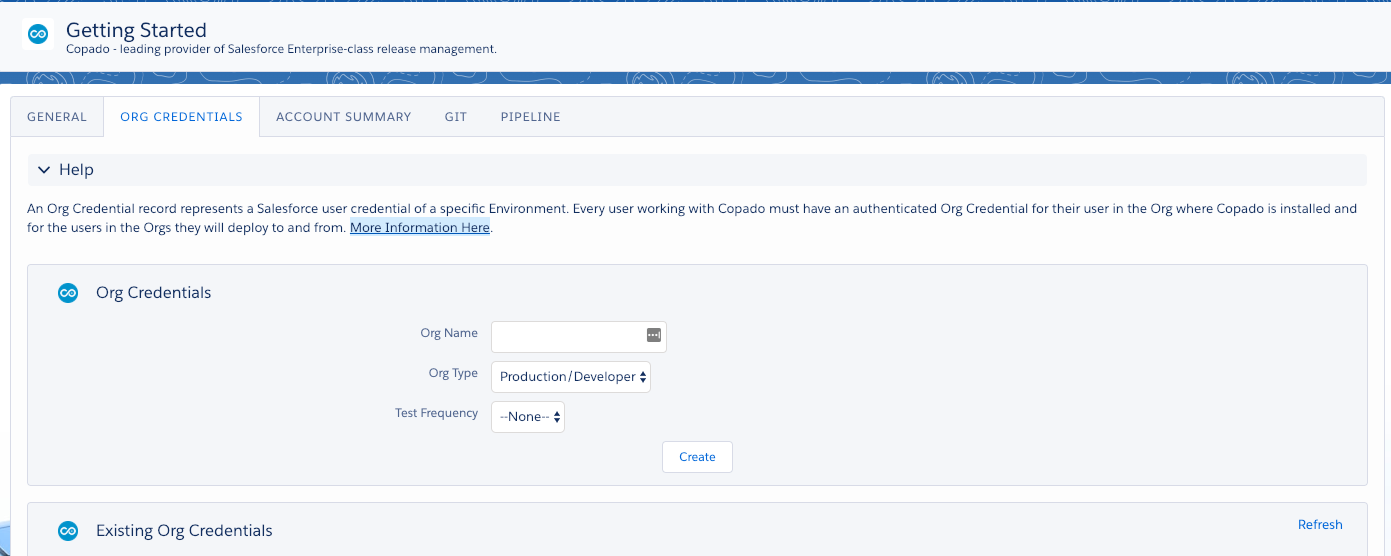This screenshot has width=1391, height=556.
Task: Open the Account Summary tab
Action: [x=344, y=117]
